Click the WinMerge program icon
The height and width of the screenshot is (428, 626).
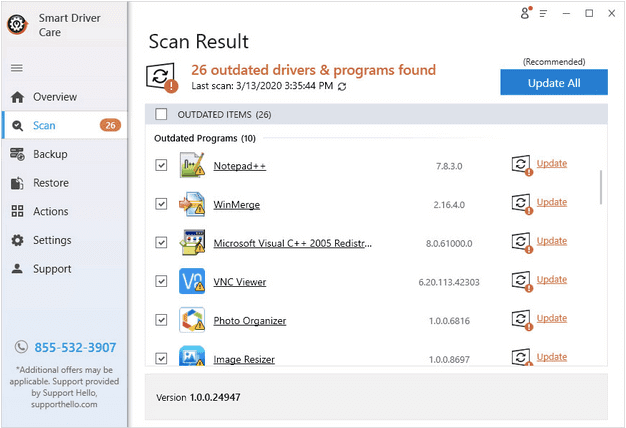192,204
